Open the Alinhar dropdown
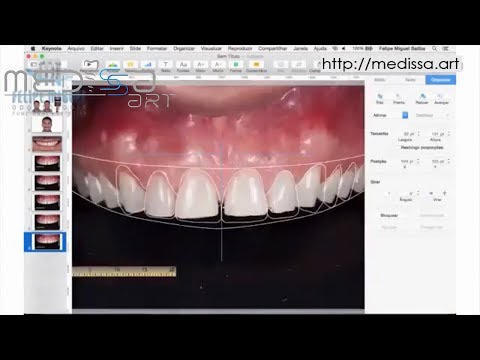Viewport: 480px width, 360px height. click(390, 115)
